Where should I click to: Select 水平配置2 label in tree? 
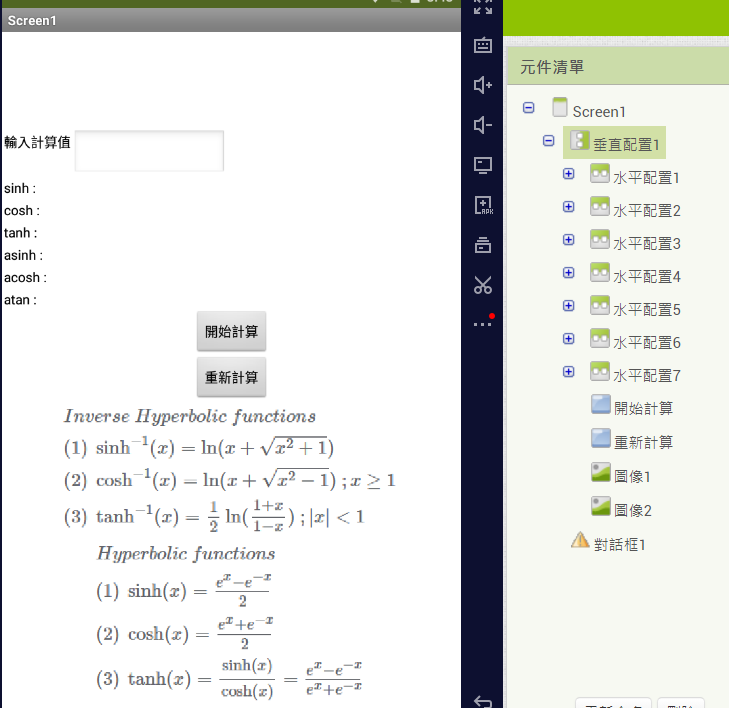click(x=647, y=211)
